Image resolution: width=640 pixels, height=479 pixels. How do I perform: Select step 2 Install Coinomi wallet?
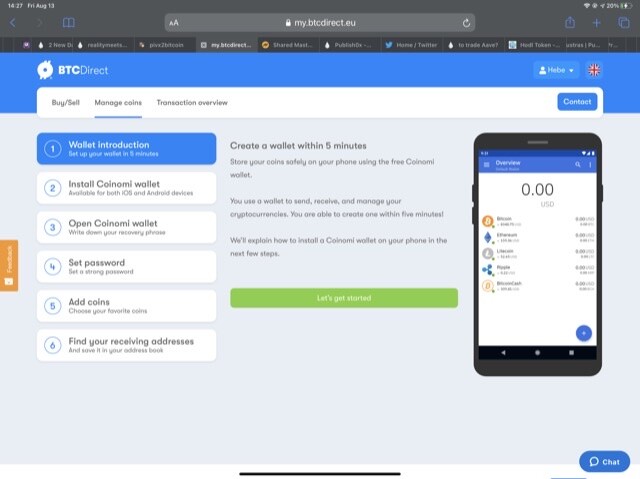tap(127, 188)
